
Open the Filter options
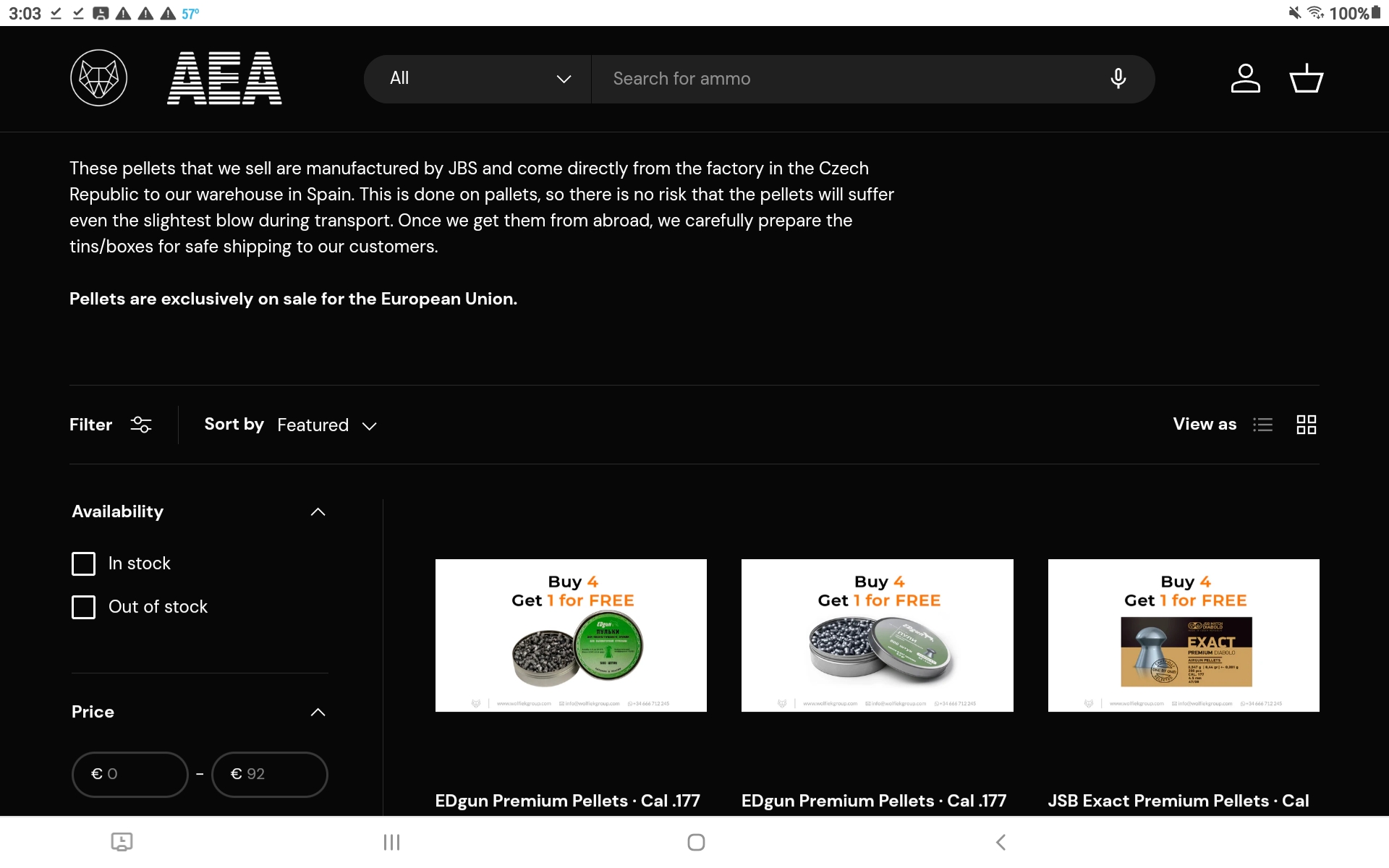click(111, 425)
